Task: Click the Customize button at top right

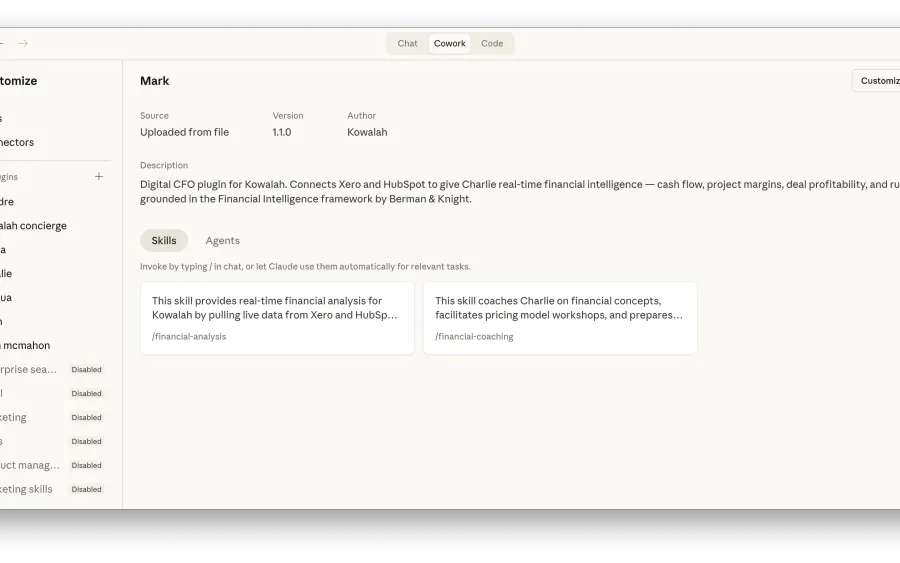Action: tap(876, 81)
